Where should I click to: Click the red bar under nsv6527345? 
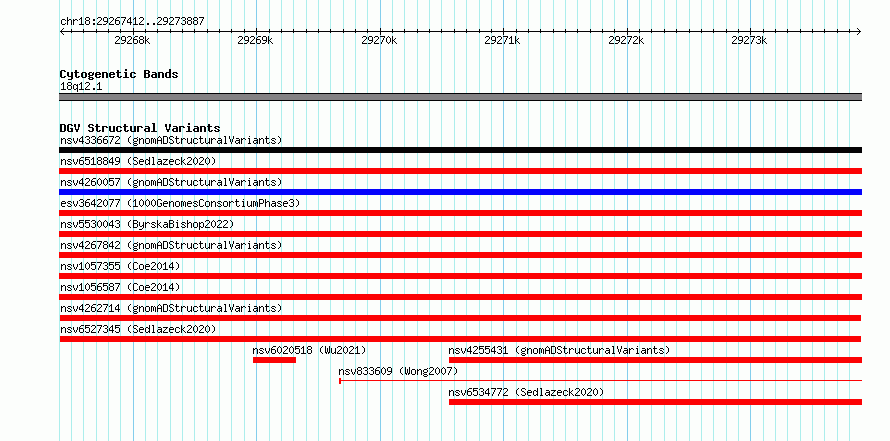coord(460,339)
